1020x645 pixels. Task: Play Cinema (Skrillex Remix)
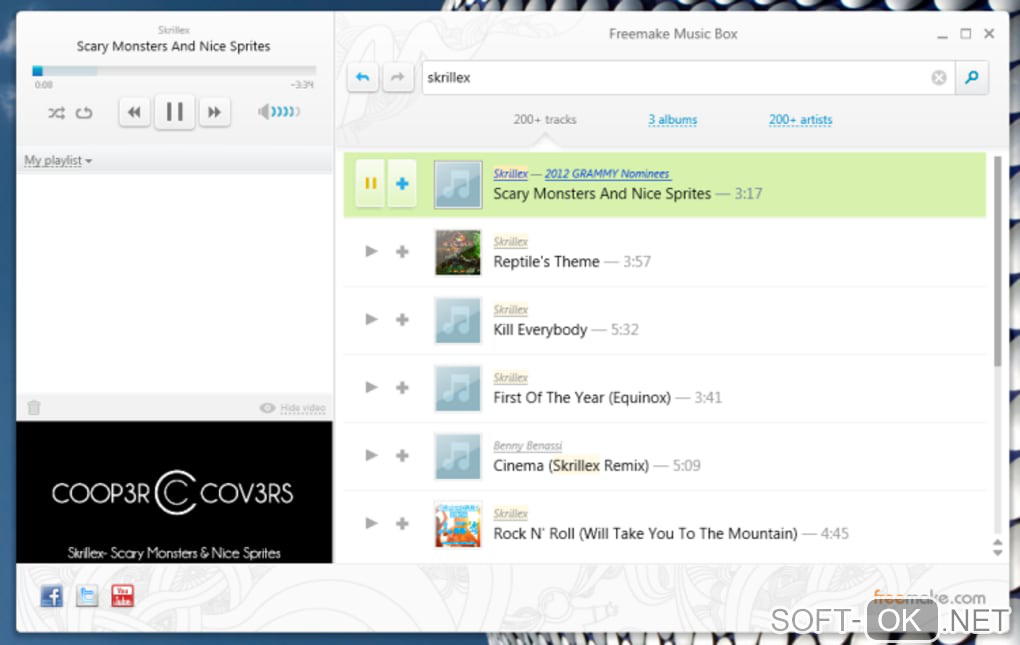pos(371,455)
